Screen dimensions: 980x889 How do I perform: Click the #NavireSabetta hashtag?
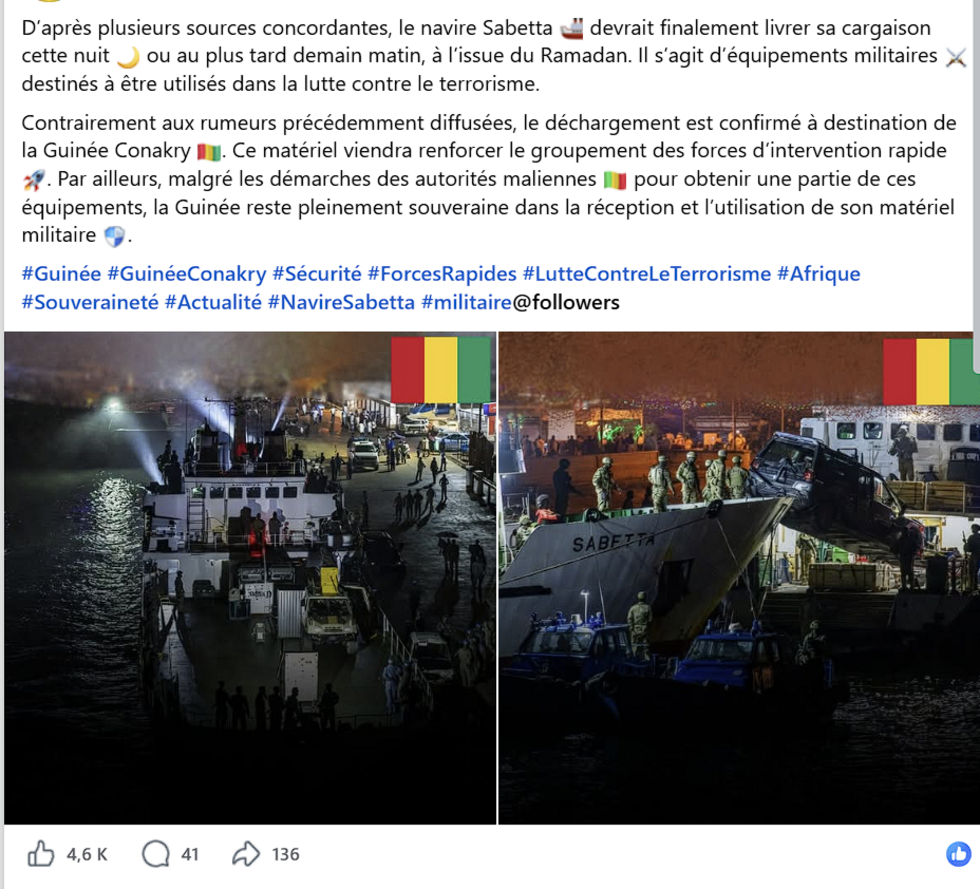(341, 303)
